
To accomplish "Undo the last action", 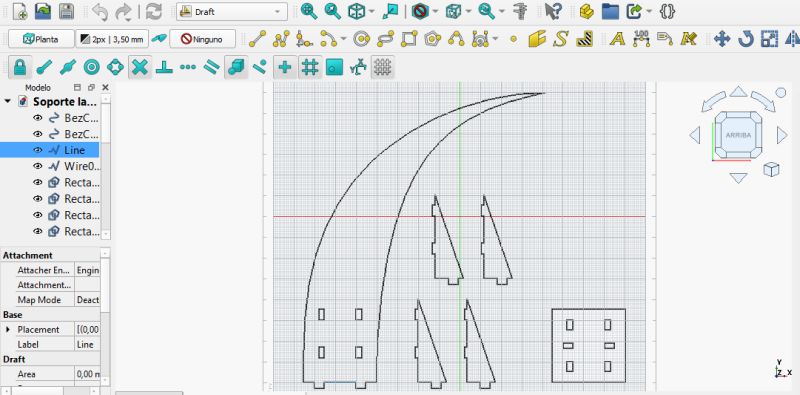I will tap(100, 11).
